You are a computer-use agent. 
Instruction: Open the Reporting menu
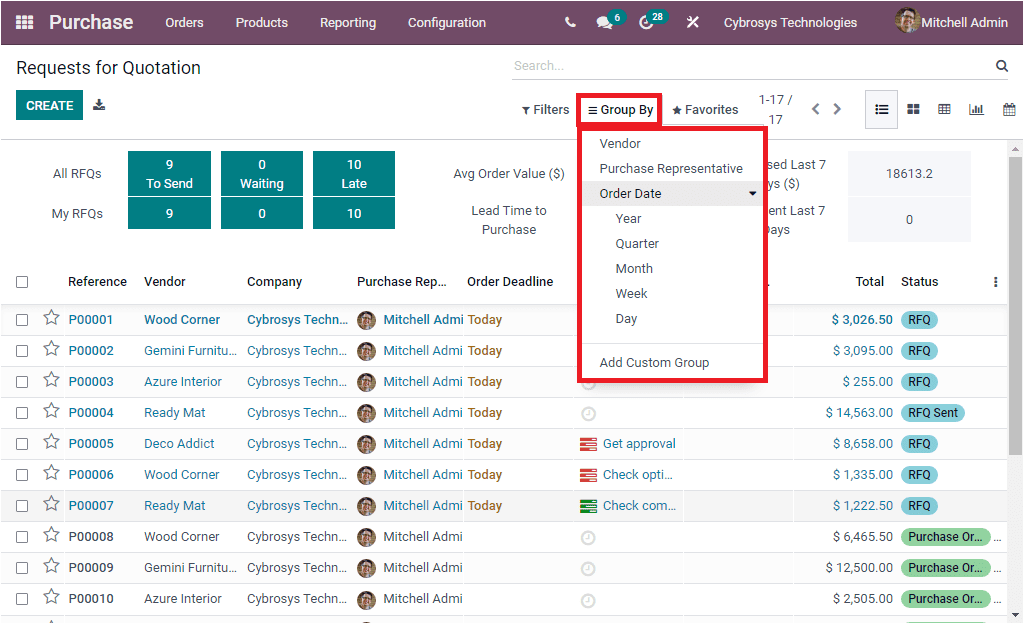click(x=347, y=21)
